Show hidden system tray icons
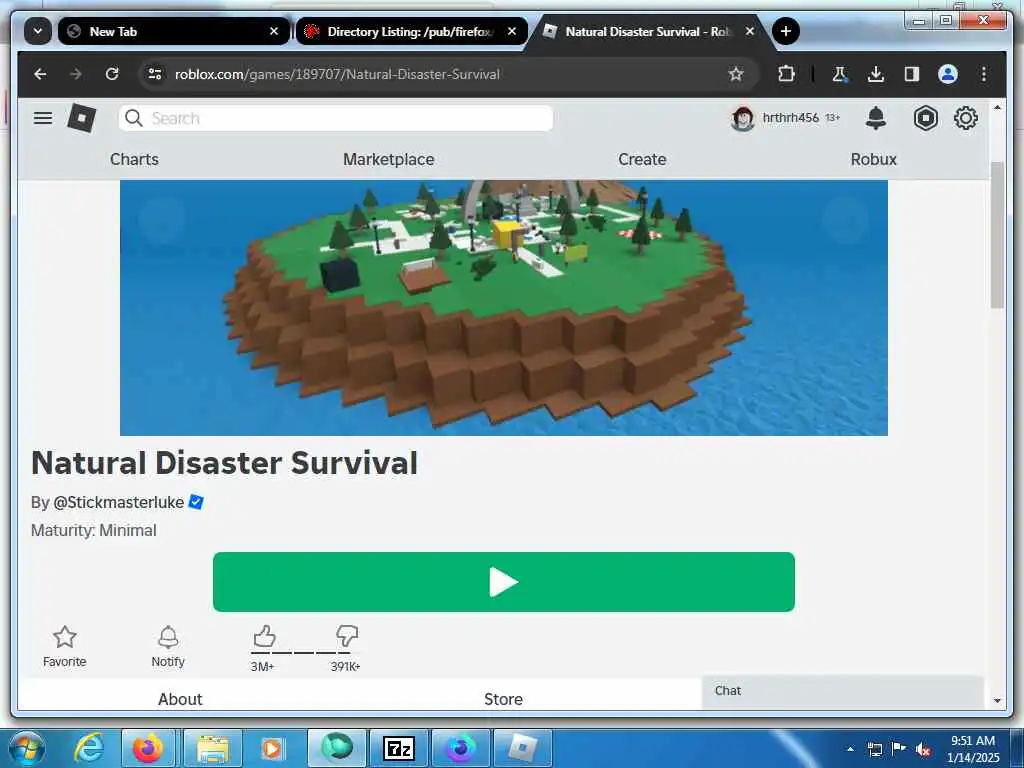 coord(850,749)
